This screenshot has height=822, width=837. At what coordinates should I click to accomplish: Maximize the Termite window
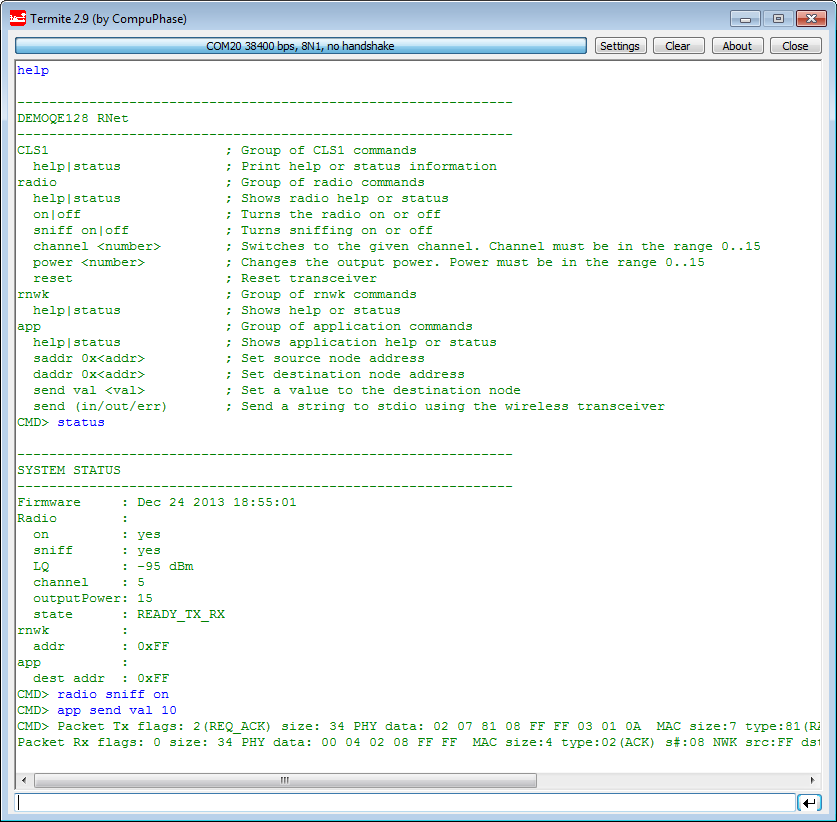[778, 19]
